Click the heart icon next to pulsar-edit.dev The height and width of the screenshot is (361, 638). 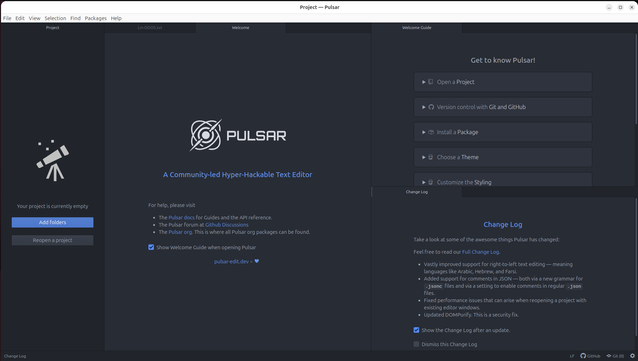click(x=256, y=261)
